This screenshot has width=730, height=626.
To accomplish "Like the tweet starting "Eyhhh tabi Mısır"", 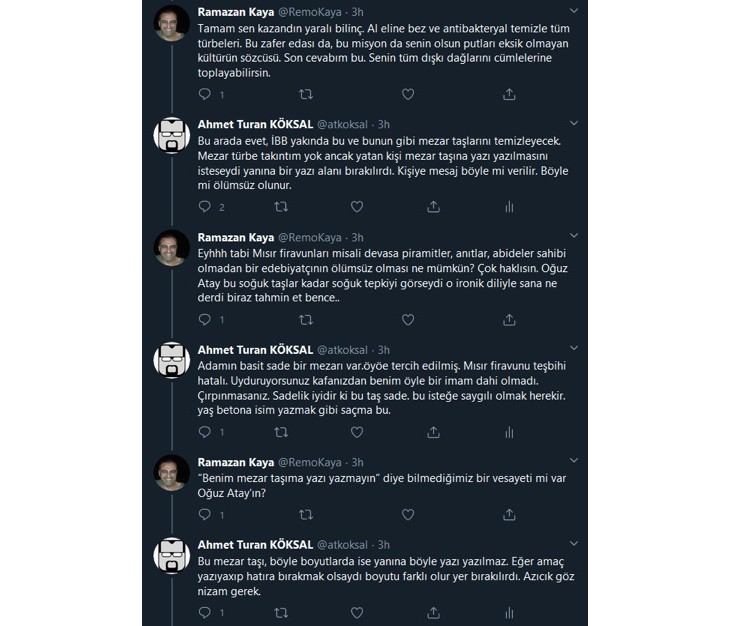I will (407, 320).
